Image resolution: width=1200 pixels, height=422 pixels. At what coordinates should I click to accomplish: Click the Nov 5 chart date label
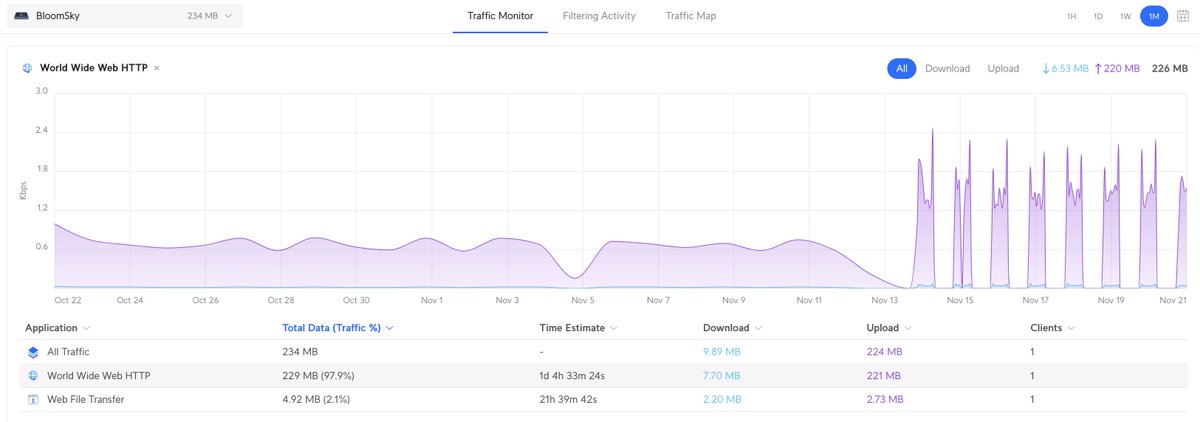tap(583, 300)
